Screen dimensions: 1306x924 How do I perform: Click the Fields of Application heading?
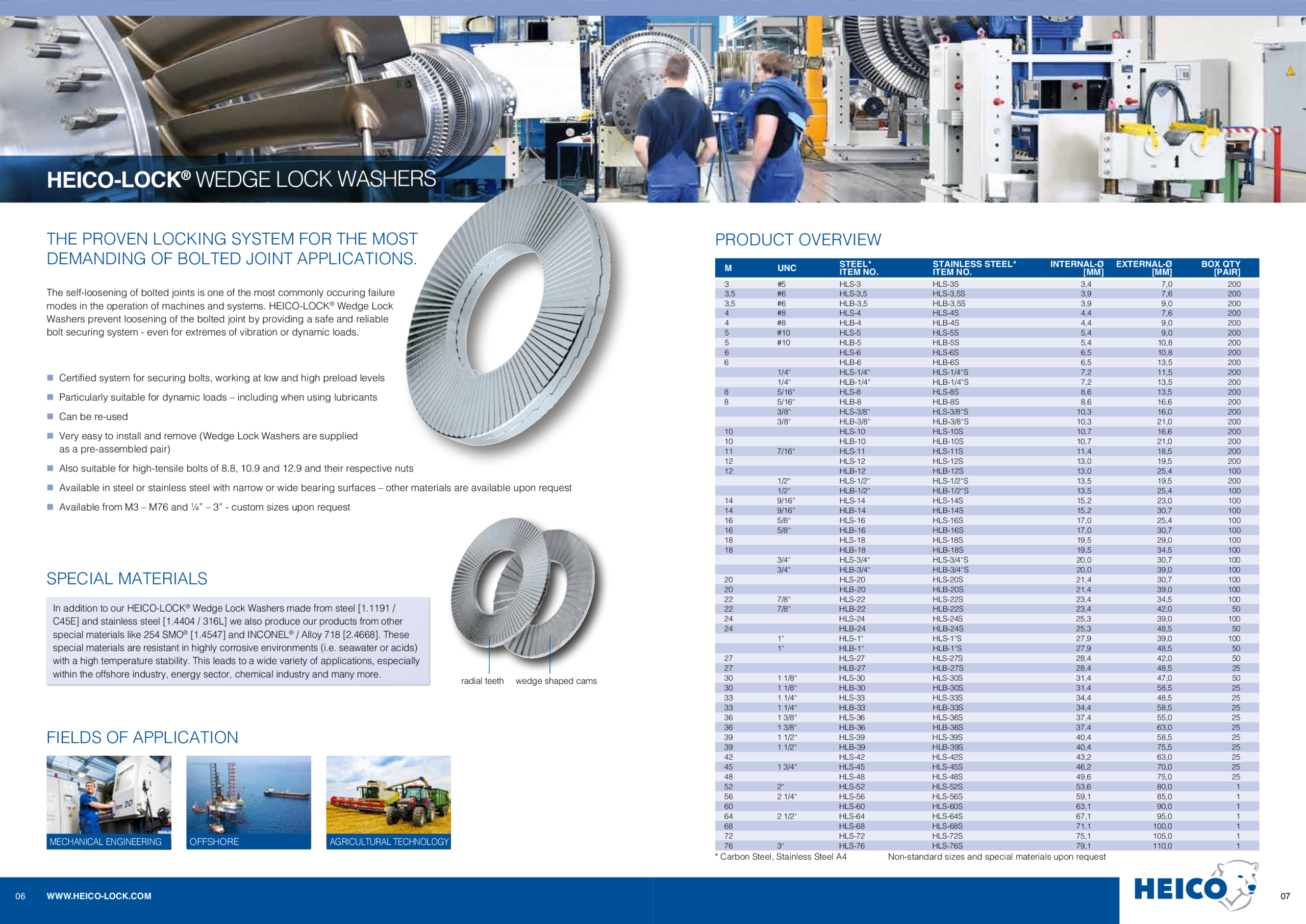(142, 737)
